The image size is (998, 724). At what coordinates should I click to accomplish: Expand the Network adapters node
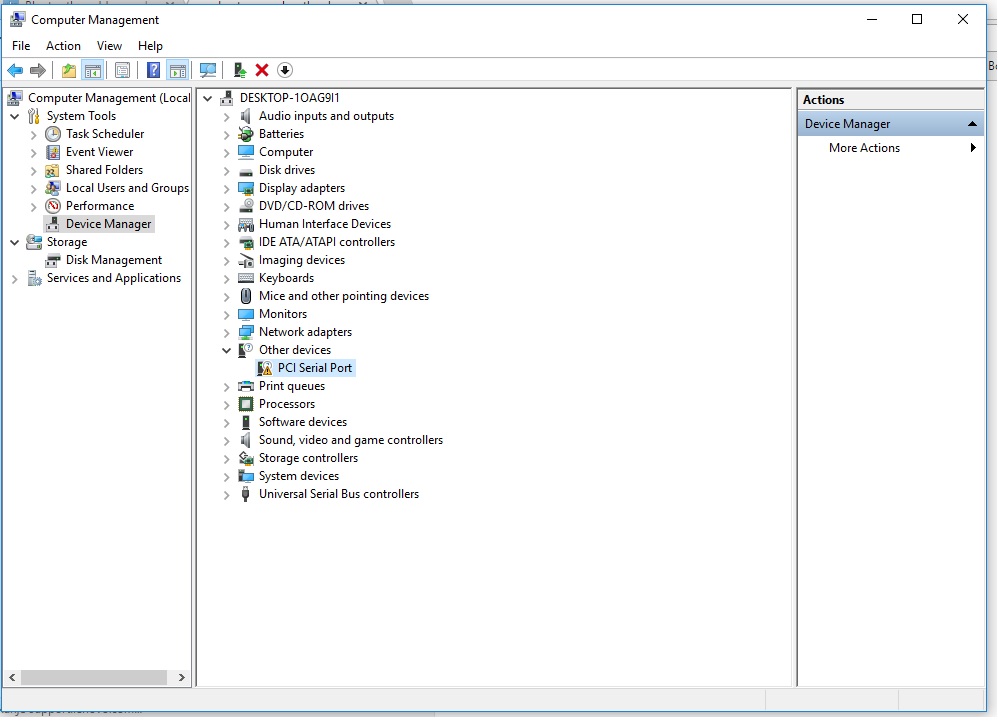[x=227, y=332]
